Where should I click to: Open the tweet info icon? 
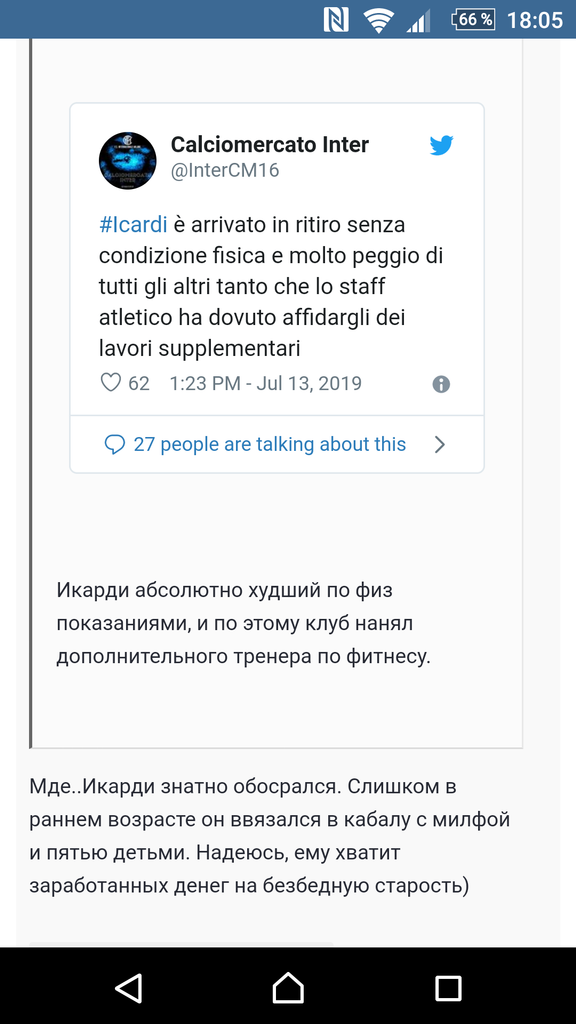(441, 383)
